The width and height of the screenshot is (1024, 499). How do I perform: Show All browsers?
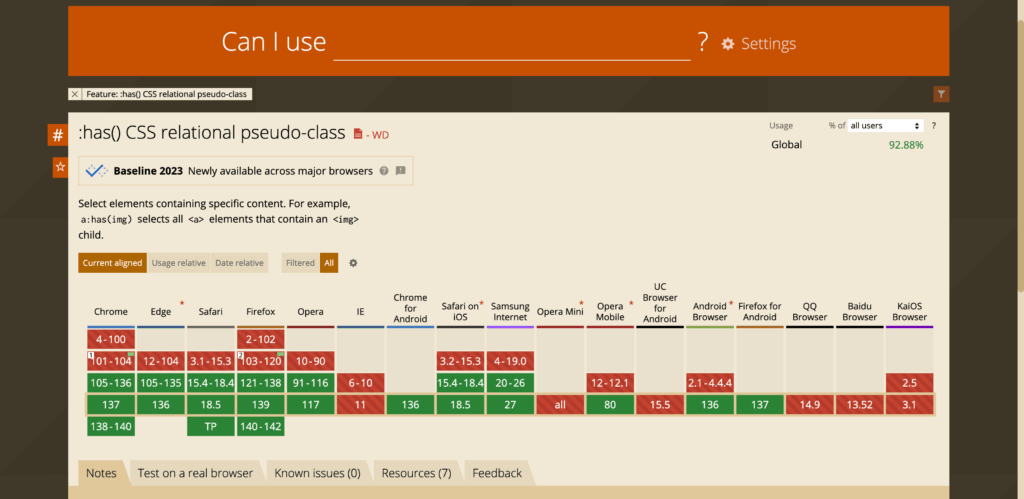pyautogui.click(x=329, y=263)
